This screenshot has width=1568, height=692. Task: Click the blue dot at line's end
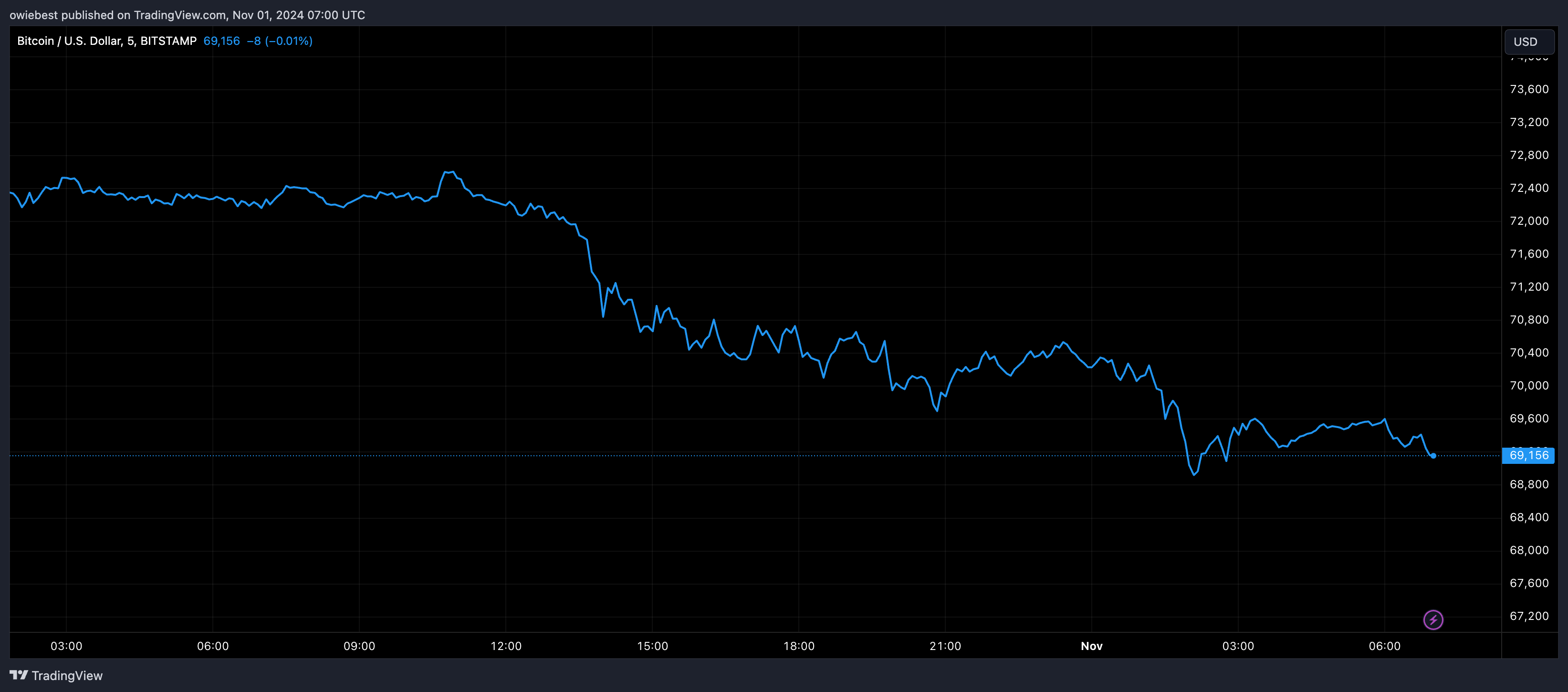pyautogui.click(x=1433, y=456)
